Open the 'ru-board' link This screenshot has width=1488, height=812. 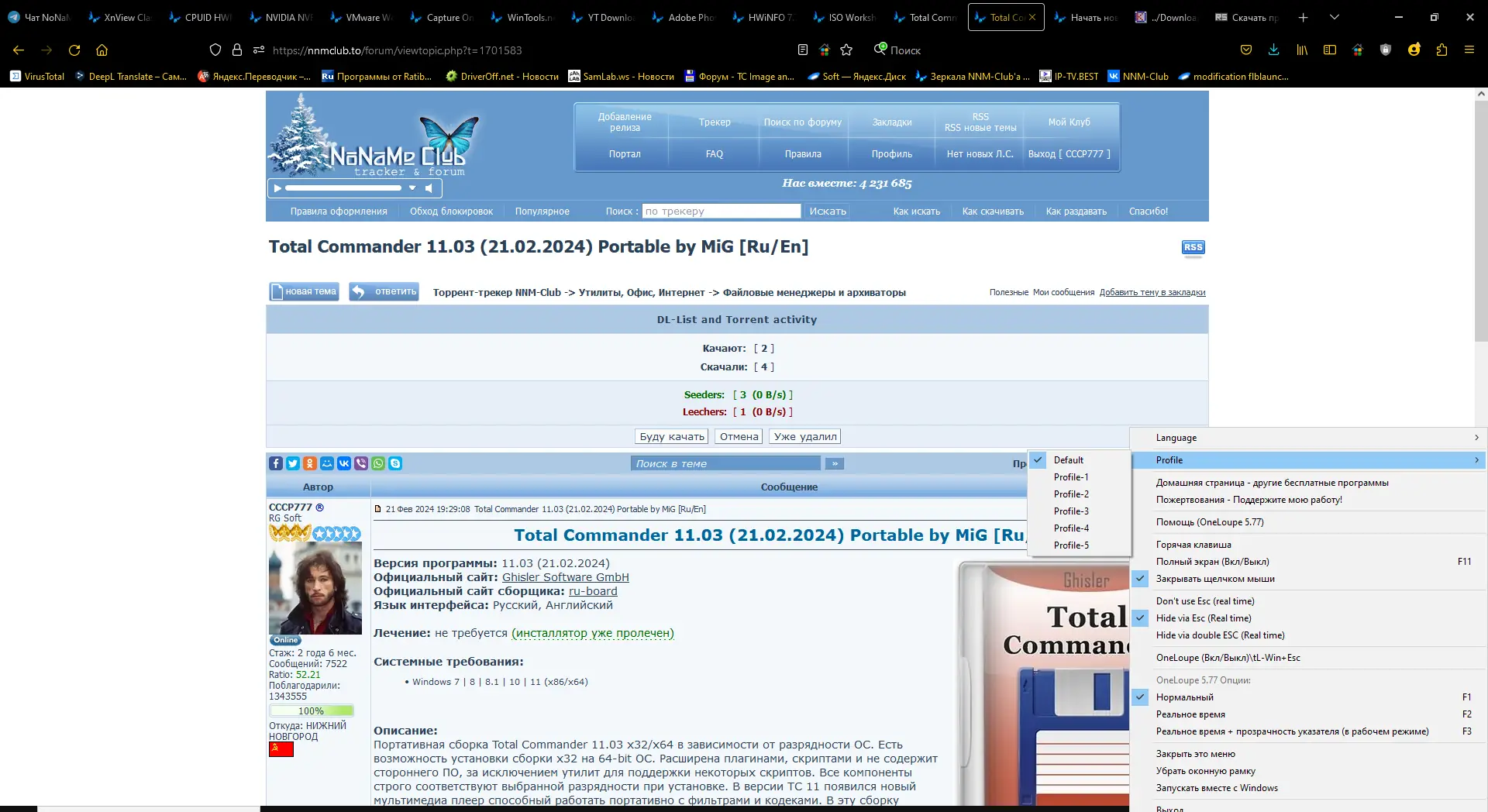pyautogui.click(x=593, y=591)
